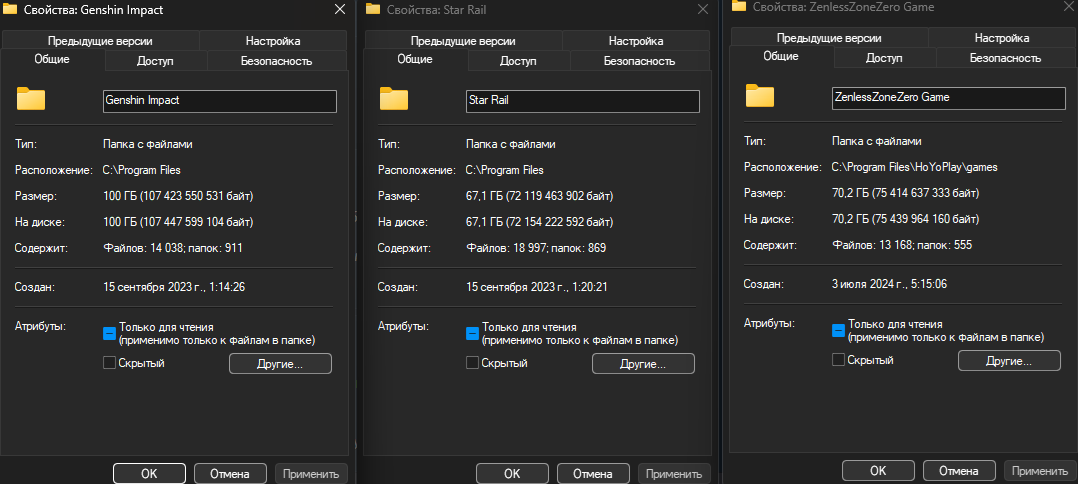Click window title Свойства: Star Rail

(x=439, y=10)
